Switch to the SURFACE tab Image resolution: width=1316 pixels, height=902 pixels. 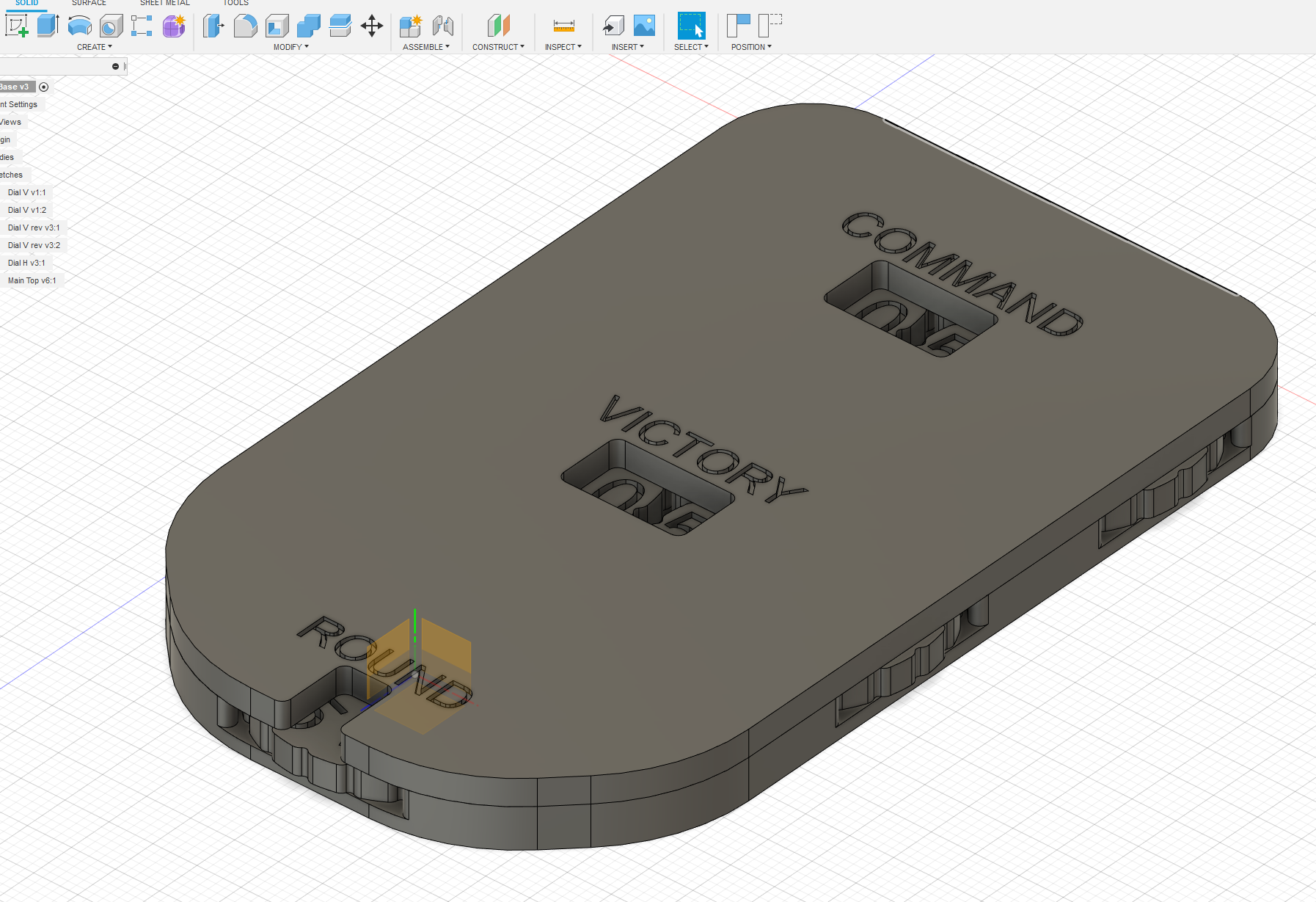point(89,3)
